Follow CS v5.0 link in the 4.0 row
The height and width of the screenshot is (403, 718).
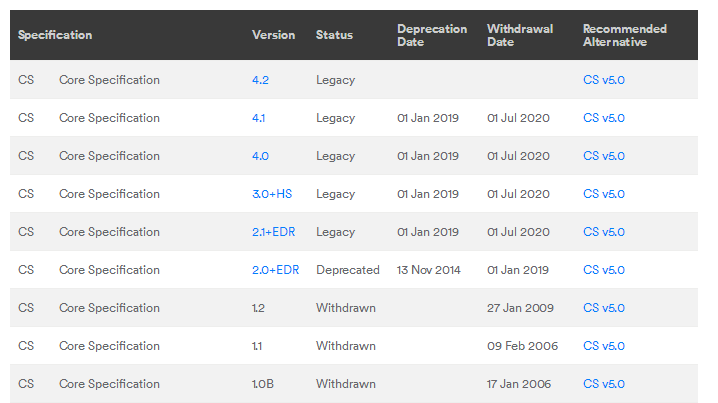[603, 156]
